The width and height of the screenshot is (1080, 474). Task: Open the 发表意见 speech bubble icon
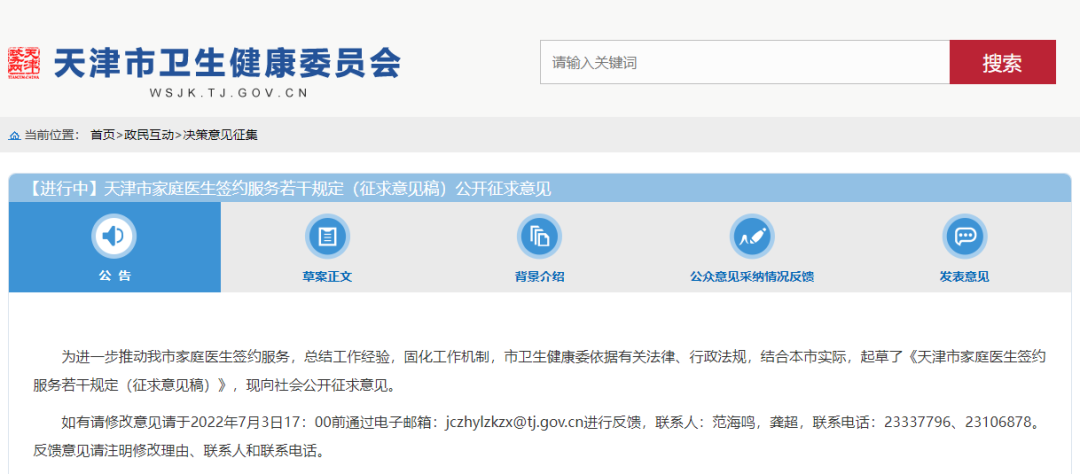click(964, 237)
